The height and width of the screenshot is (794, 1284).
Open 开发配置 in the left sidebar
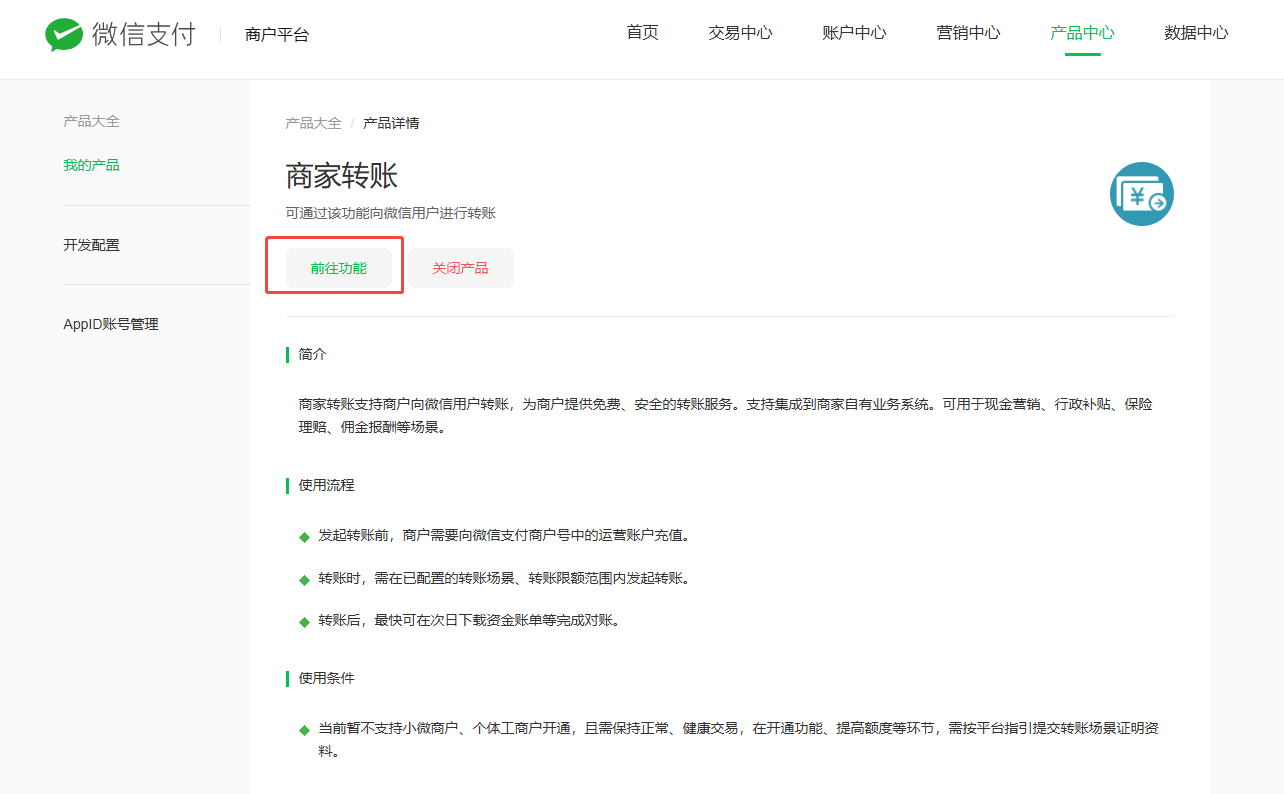click(x=91, y=245)
